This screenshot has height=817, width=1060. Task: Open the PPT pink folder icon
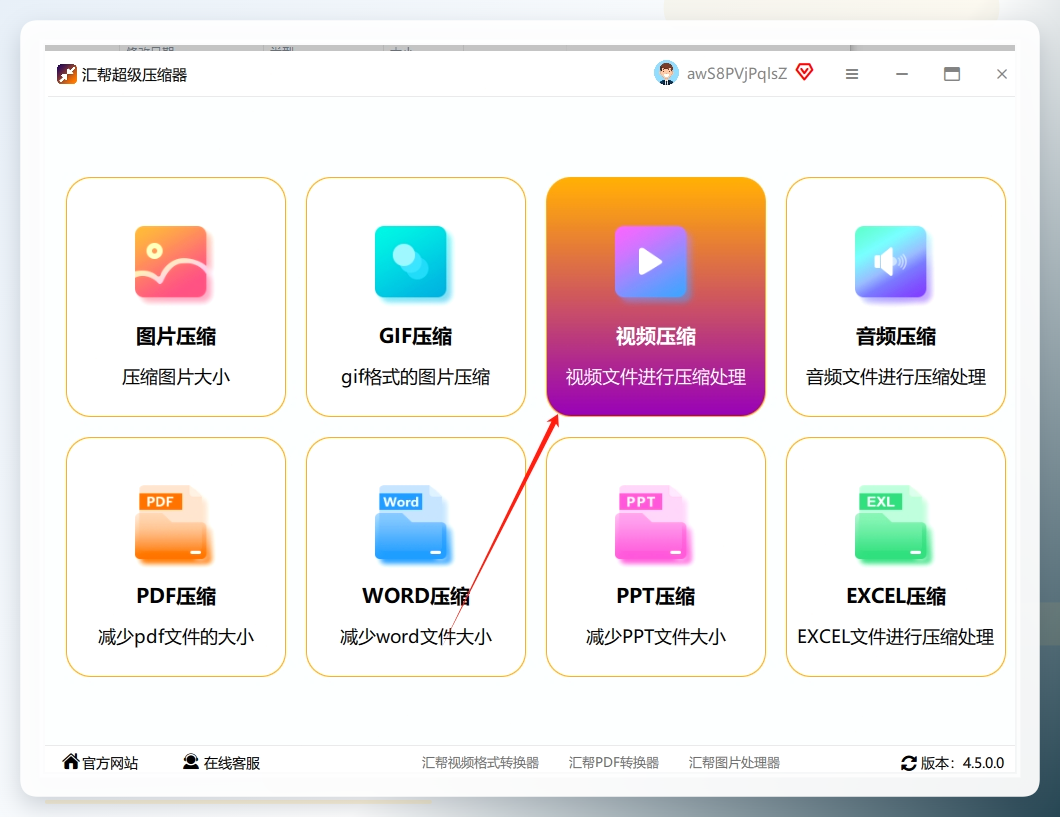(x=651, y=523)
